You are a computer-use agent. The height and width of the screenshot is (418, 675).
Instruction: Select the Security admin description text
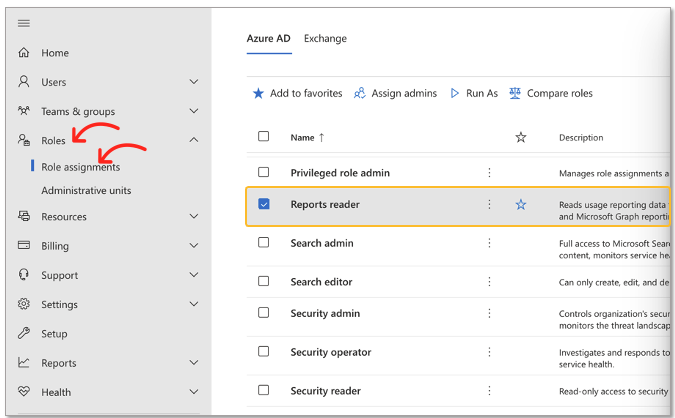(615, 319)
